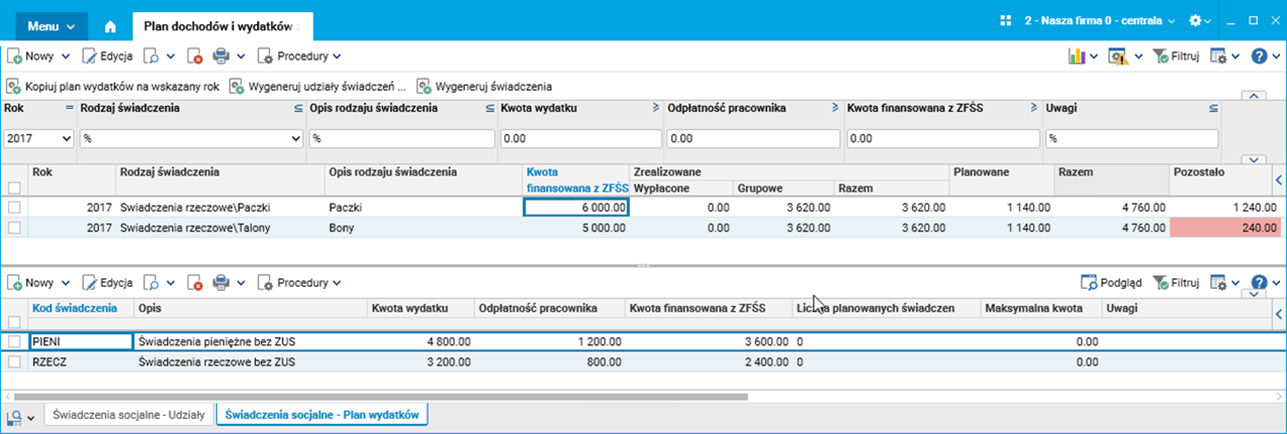Image resolution: width=1287 pixels, height=434 pixels.
Task: Click the upper grid side panel arrow
Action: click(x=1278, y=179)
